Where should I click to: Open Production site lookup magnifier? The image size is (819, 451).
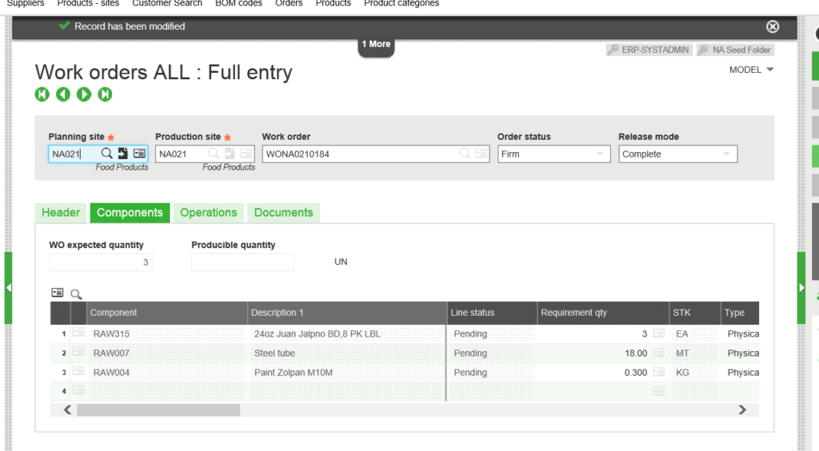click(214, 154)
